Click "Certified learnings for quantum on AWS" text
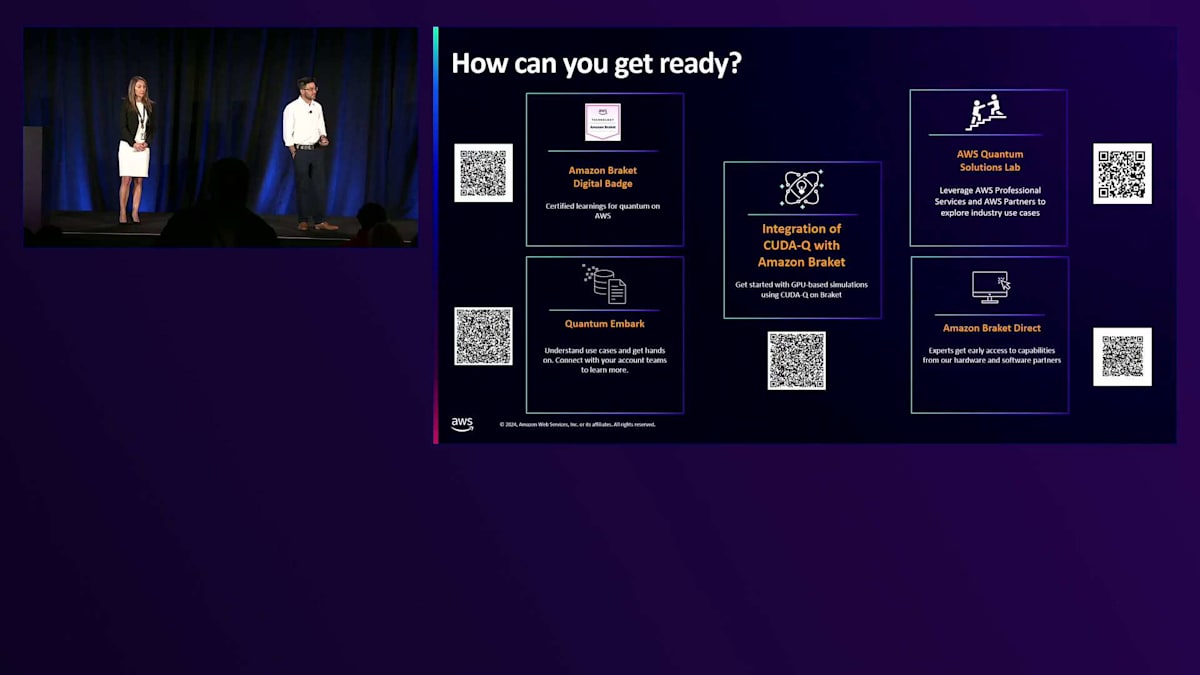 tap(604, 211)
